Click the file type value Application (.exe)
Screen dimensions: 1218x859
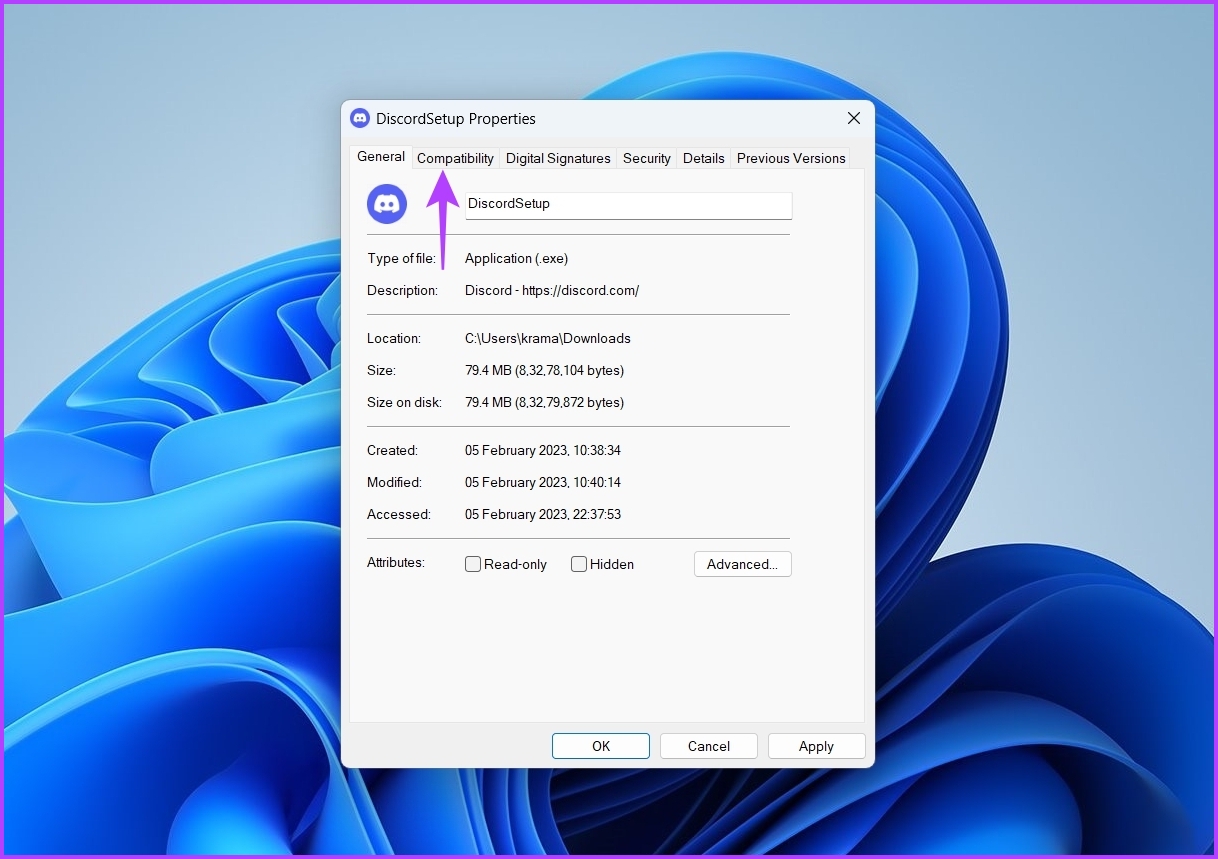pos(516,258)
